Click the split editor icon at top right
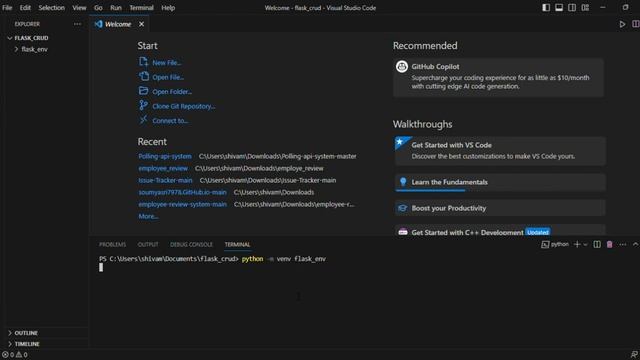 click(x=636, y=24)
